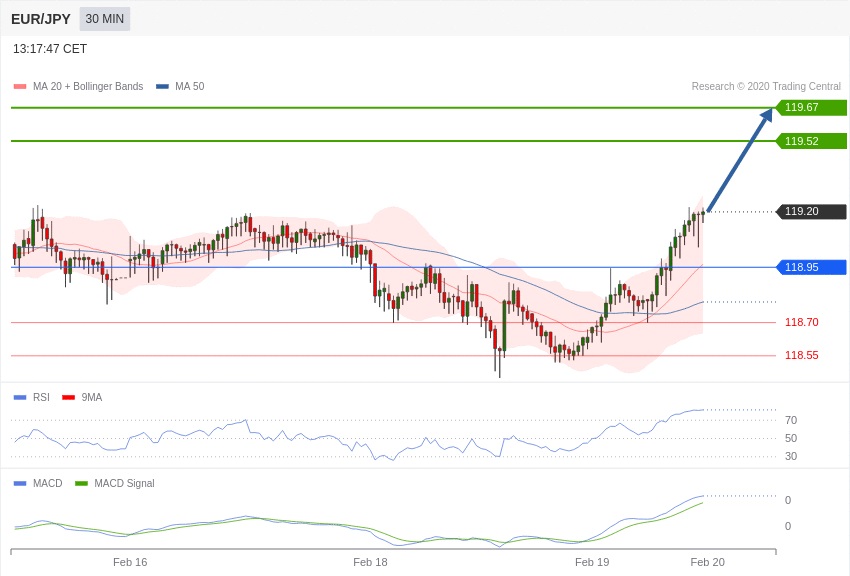Click the 118.70 support price label
850x576 pixels.
802,322
